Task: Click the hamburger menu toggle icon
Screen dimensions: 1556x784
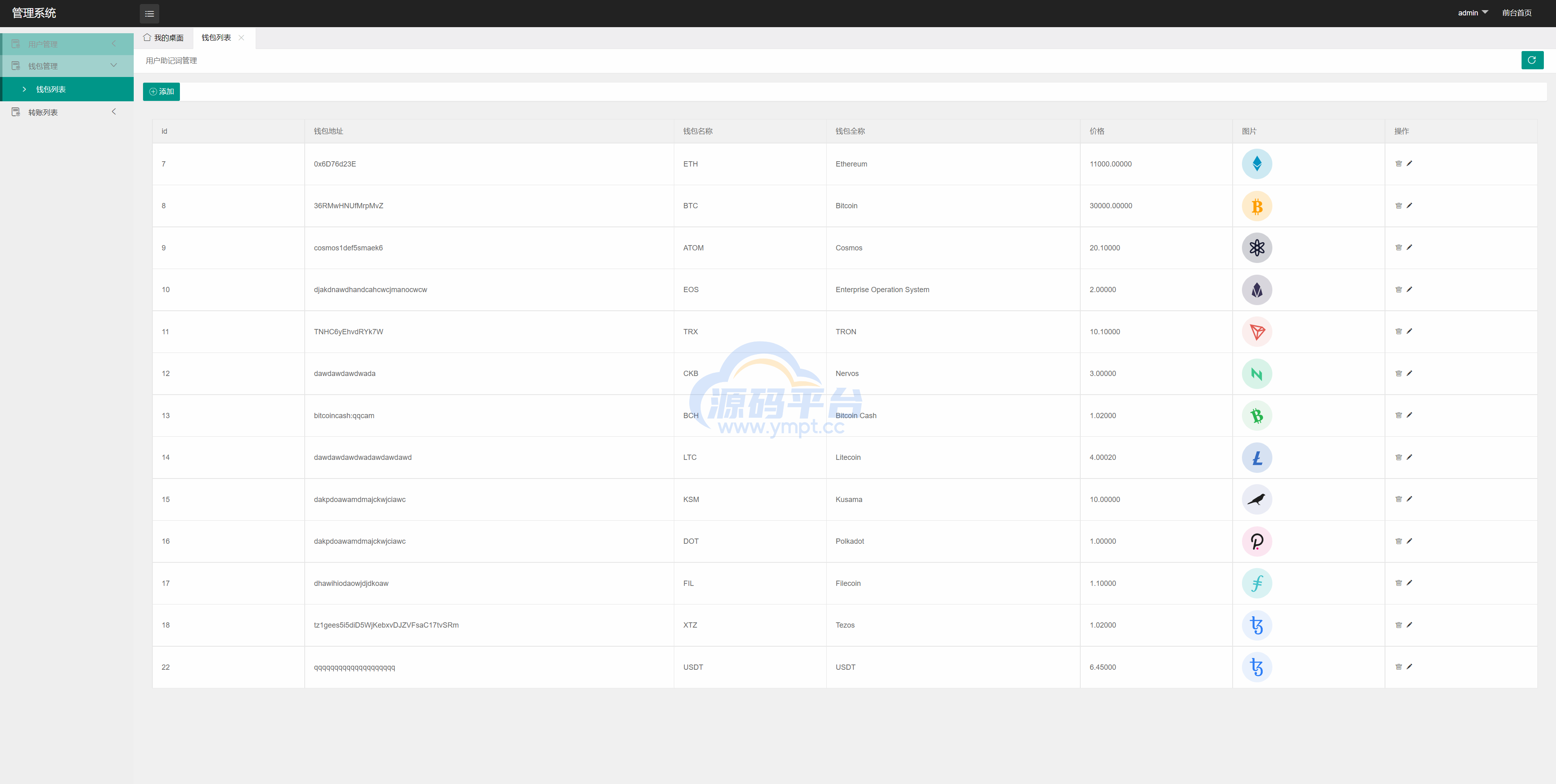Action: click(x=149, y=13)
